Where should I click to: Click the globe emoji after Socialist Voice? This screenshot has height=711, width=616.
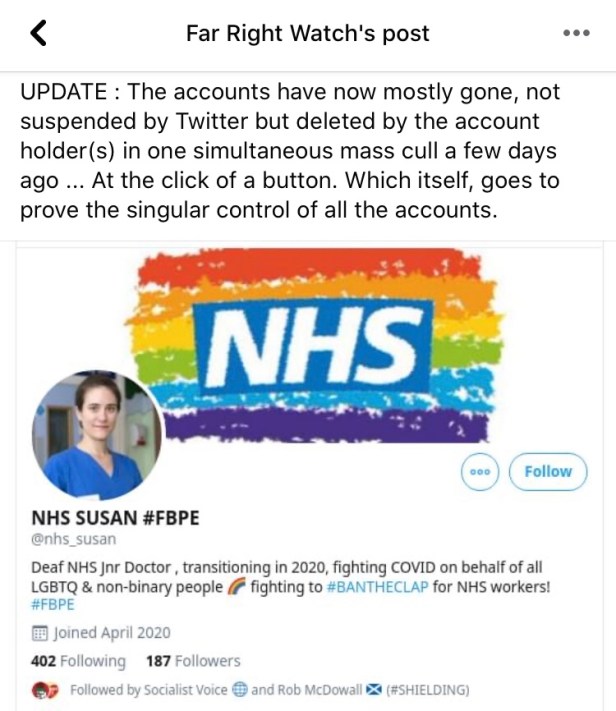(239, 690)
